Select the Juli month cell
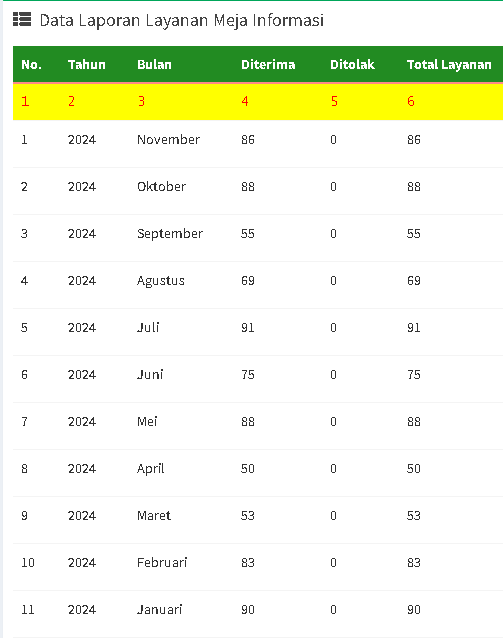 148,328
